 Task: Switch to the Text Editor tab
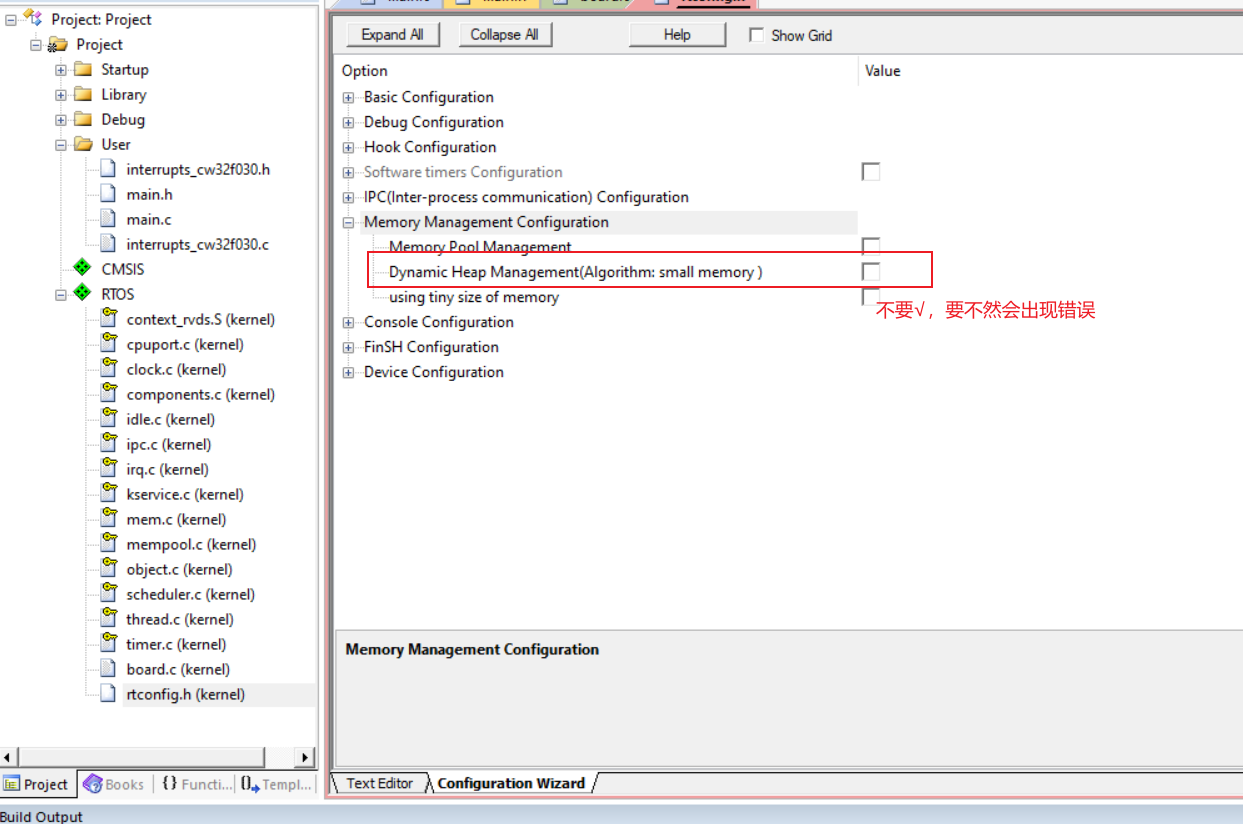380,783
